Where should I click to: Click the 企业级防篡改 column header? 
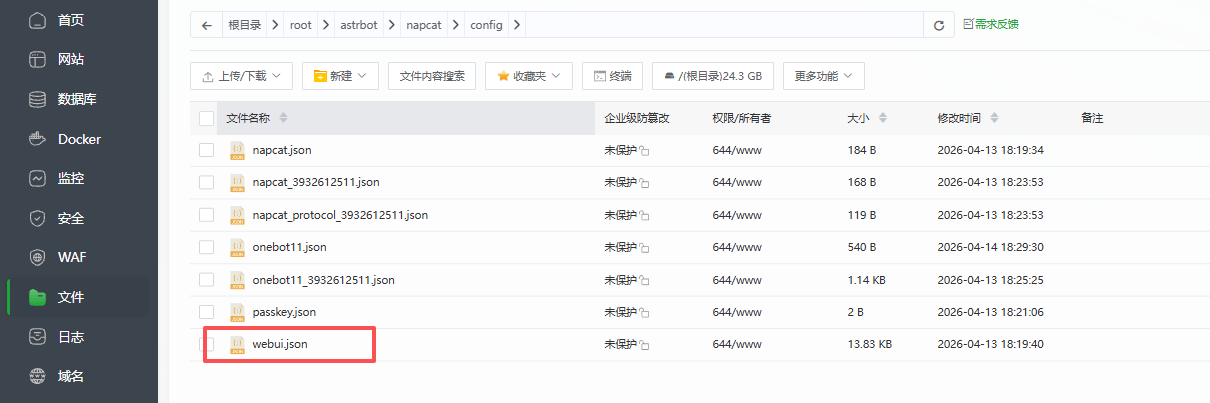637,118
